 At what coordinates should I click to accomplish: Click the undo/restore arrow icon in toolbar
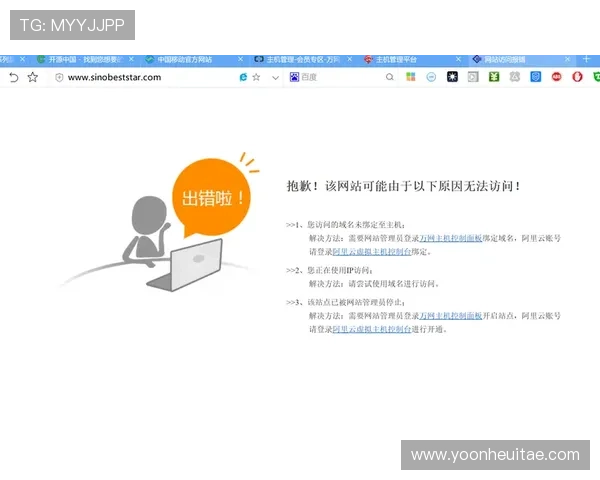click(x=14, y=77)
